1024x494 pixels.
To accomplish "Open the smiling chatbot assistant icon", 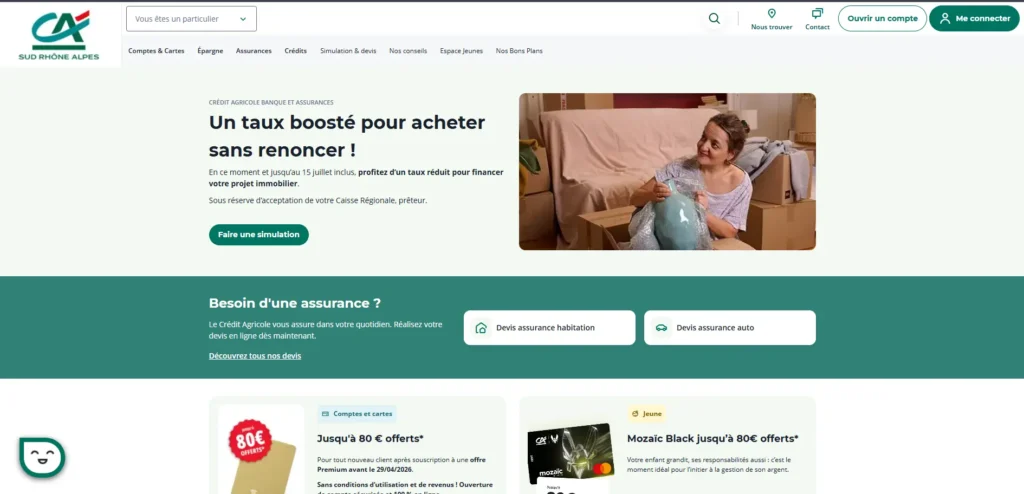I will tap(42, 457).
